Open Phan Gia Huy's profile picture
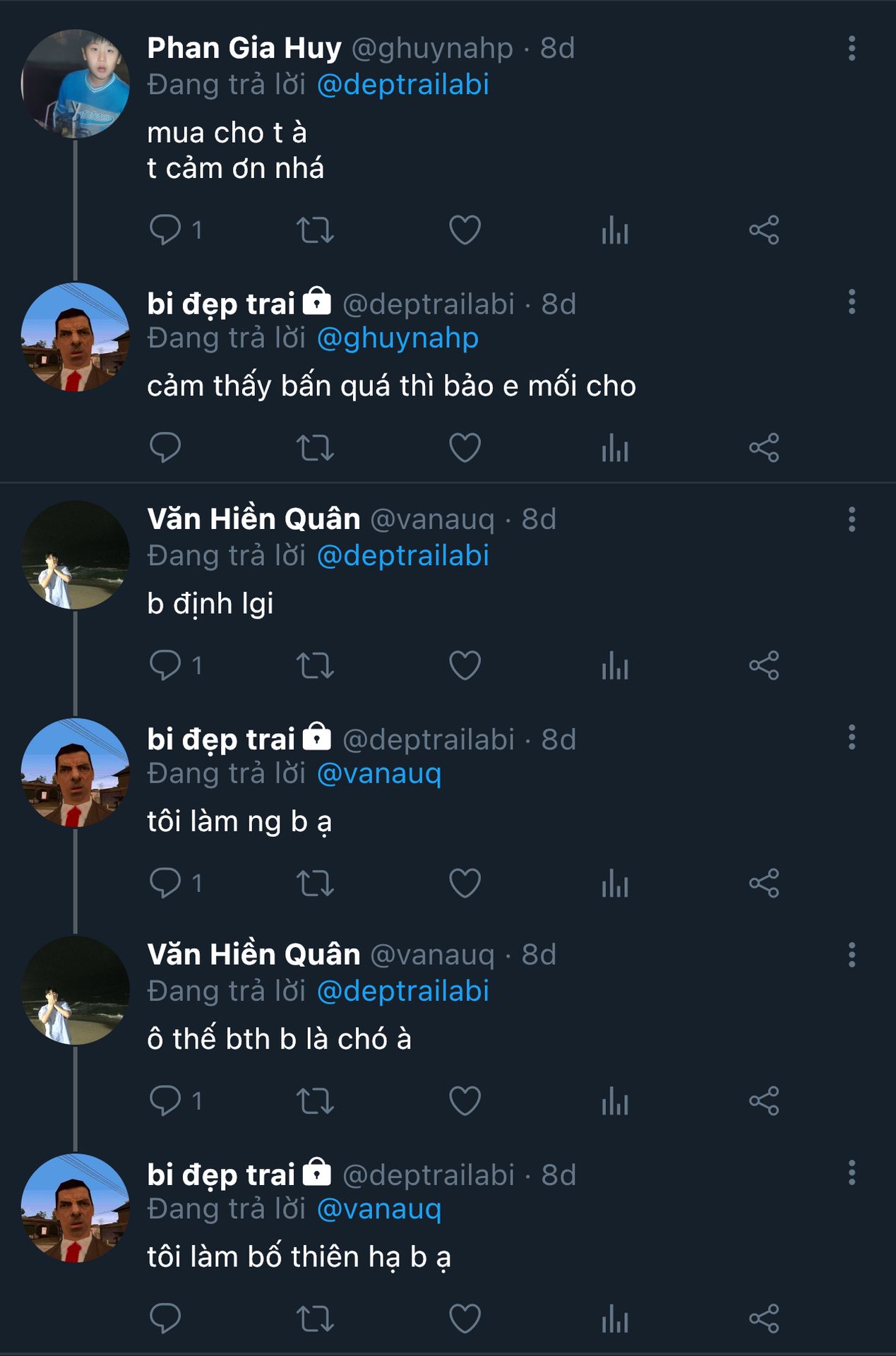 coord(76,83)
